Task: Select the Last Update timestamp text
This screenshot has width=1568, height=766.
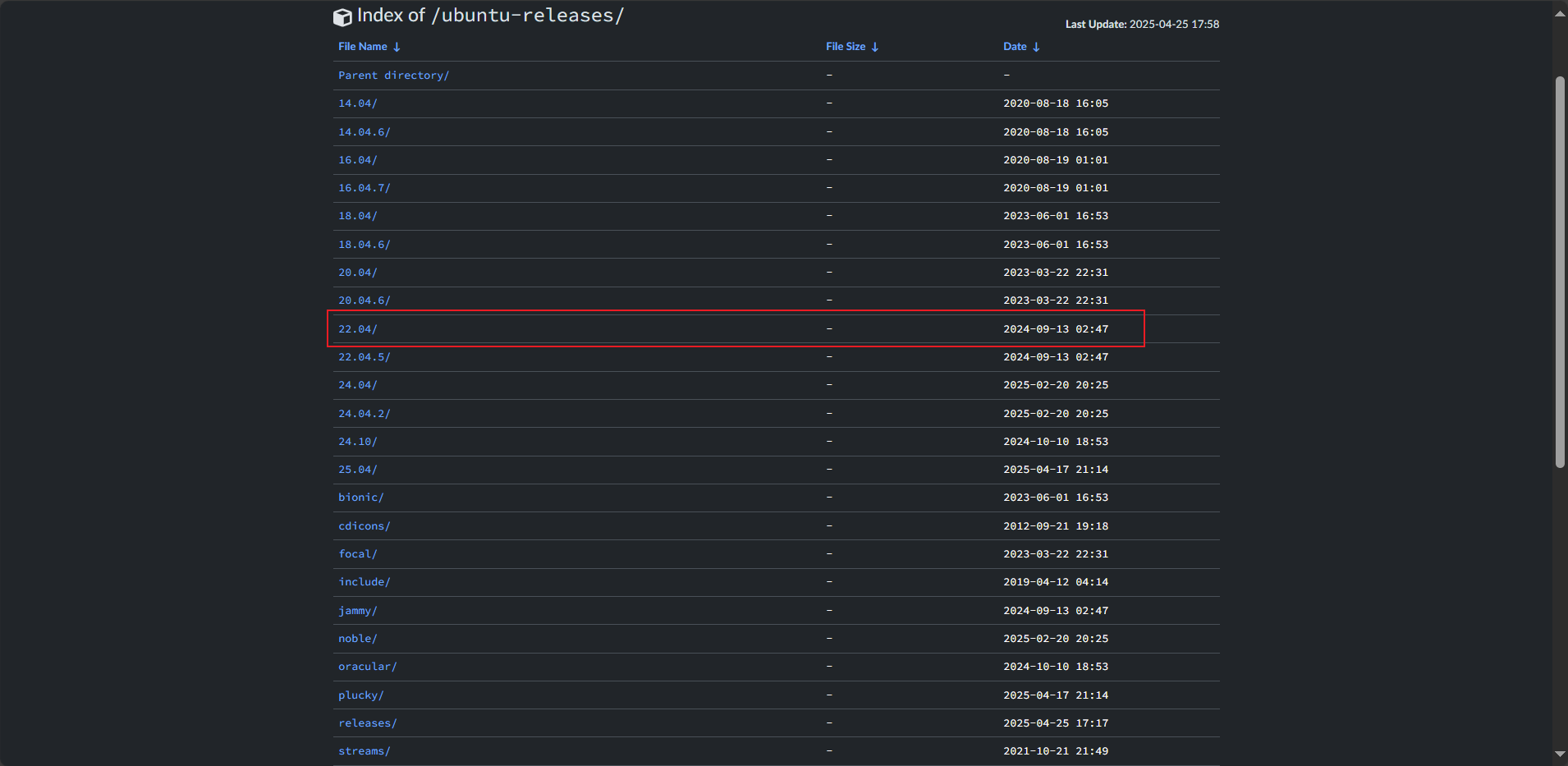Action: coord(1142,25)
